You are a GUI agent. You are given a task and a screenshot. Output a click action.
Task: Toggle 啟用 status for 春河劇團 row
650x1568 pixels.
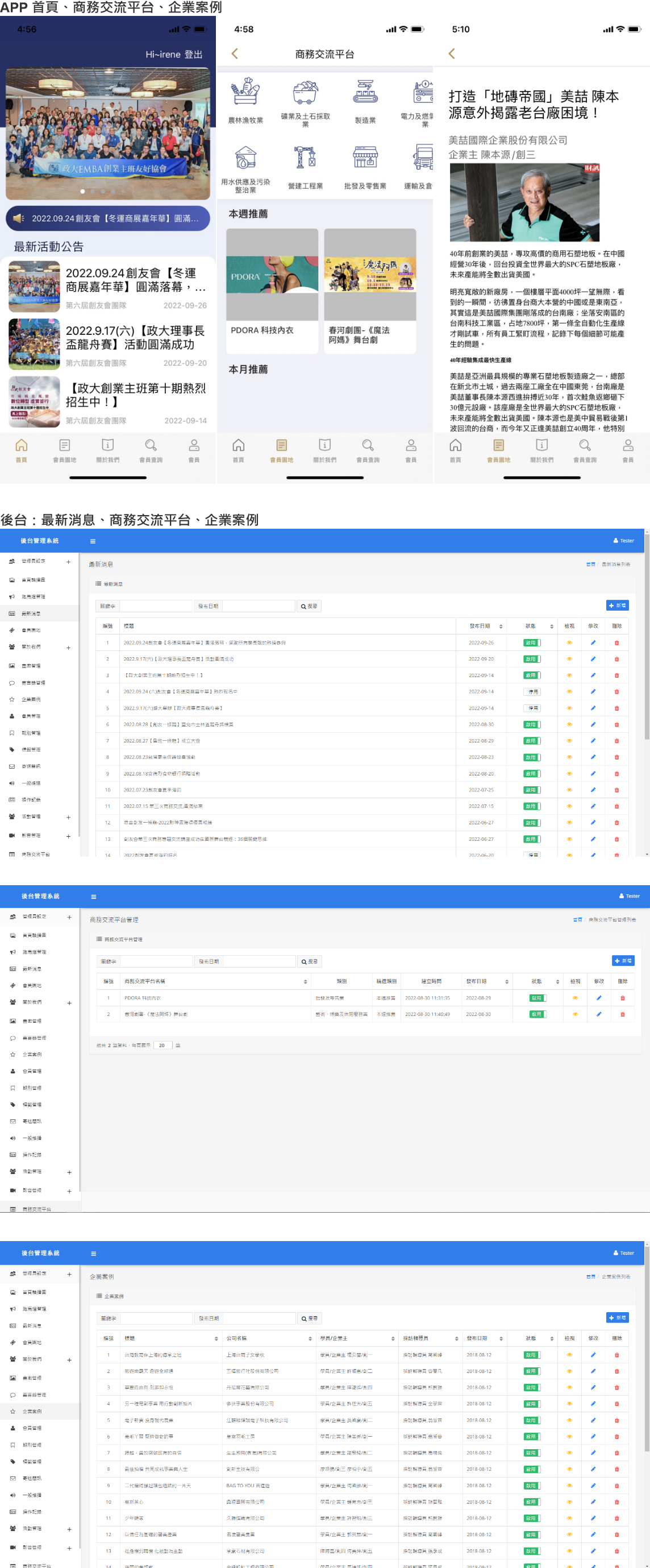537,1014
